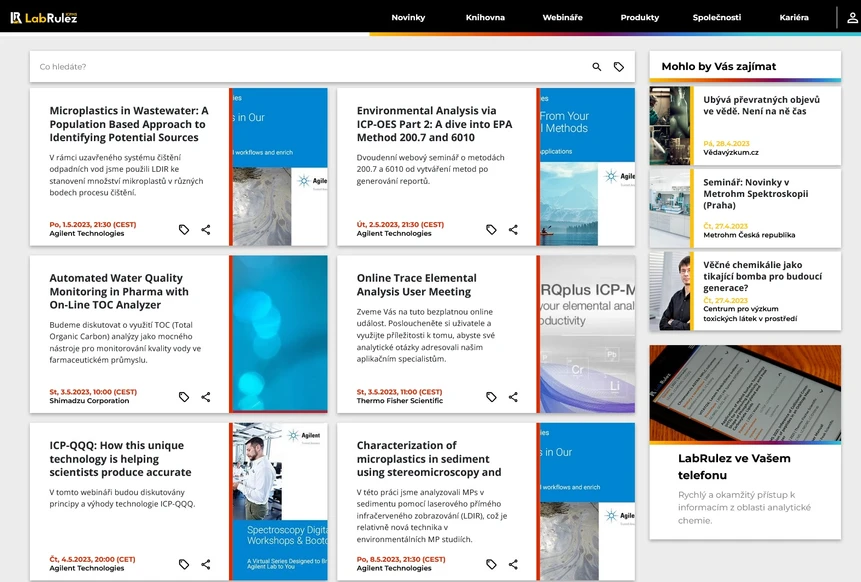This screenshot has height=582, width=861.
Task: Open the tag filter icon in search bar
Action: point(619,67)
